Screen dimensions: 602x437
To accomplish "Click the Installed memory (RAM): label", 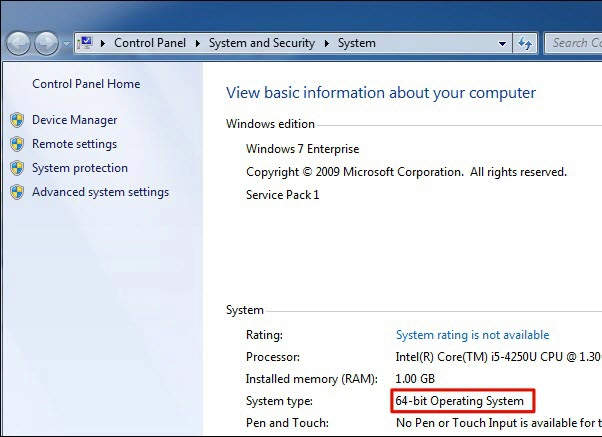I will pos(312,379).
